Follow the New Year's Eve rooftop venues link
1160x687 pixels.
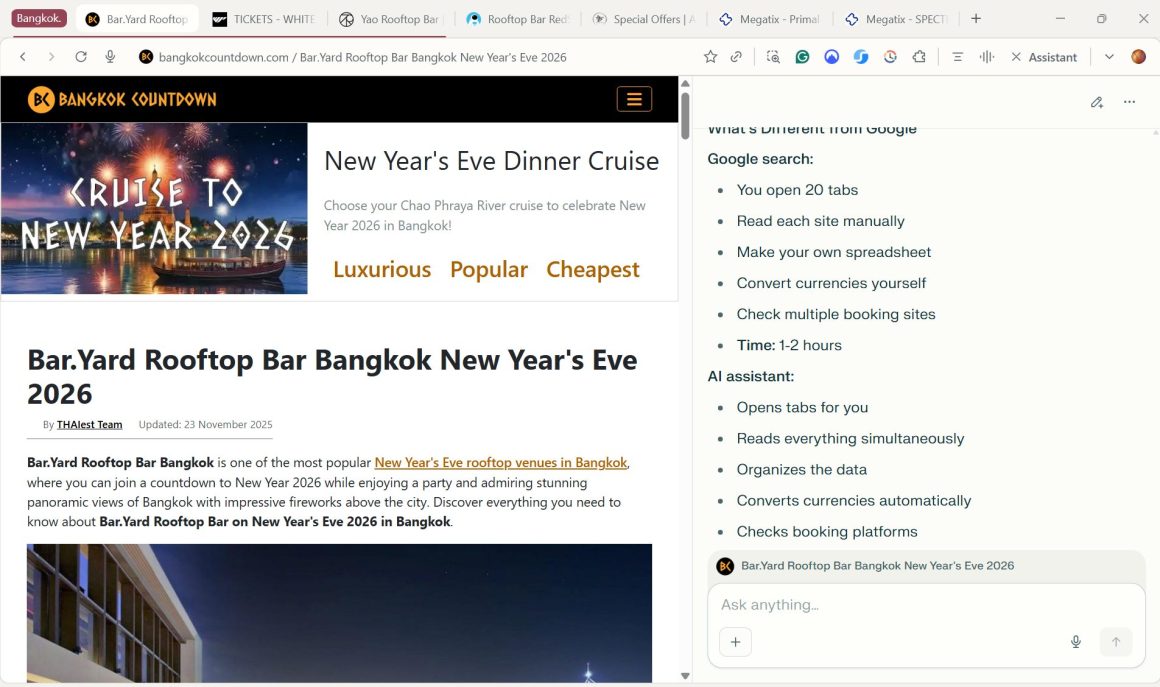tap(501, 462)
